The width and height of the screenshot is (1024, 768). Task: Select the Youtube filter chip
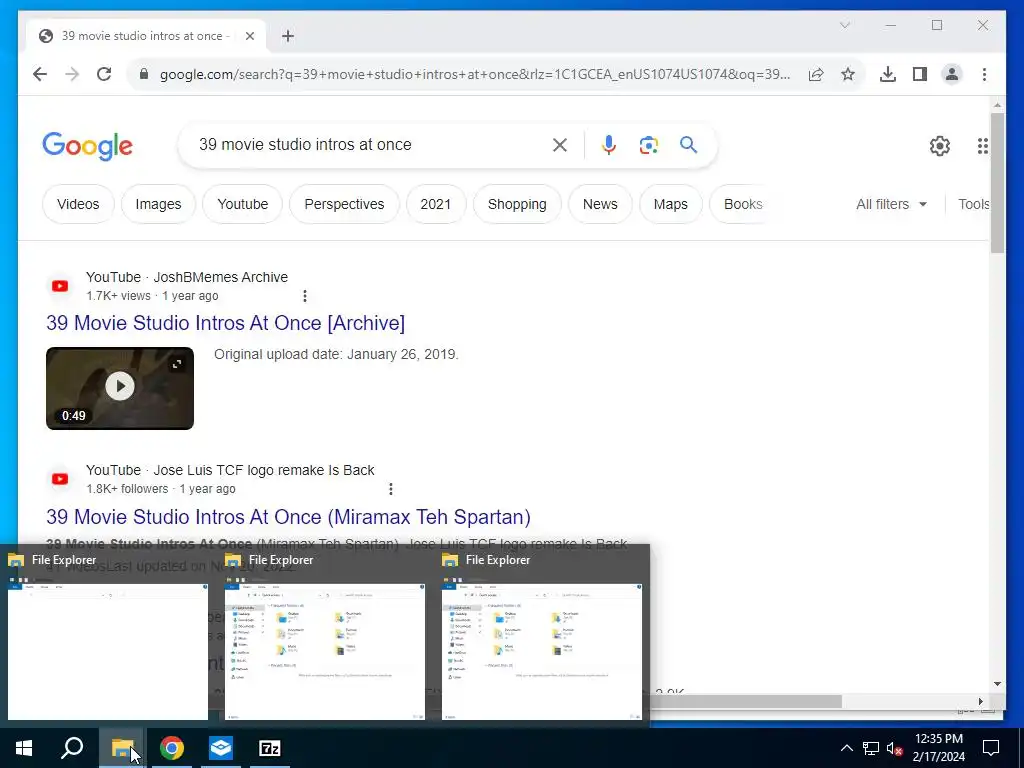click(x=242, y=204)
